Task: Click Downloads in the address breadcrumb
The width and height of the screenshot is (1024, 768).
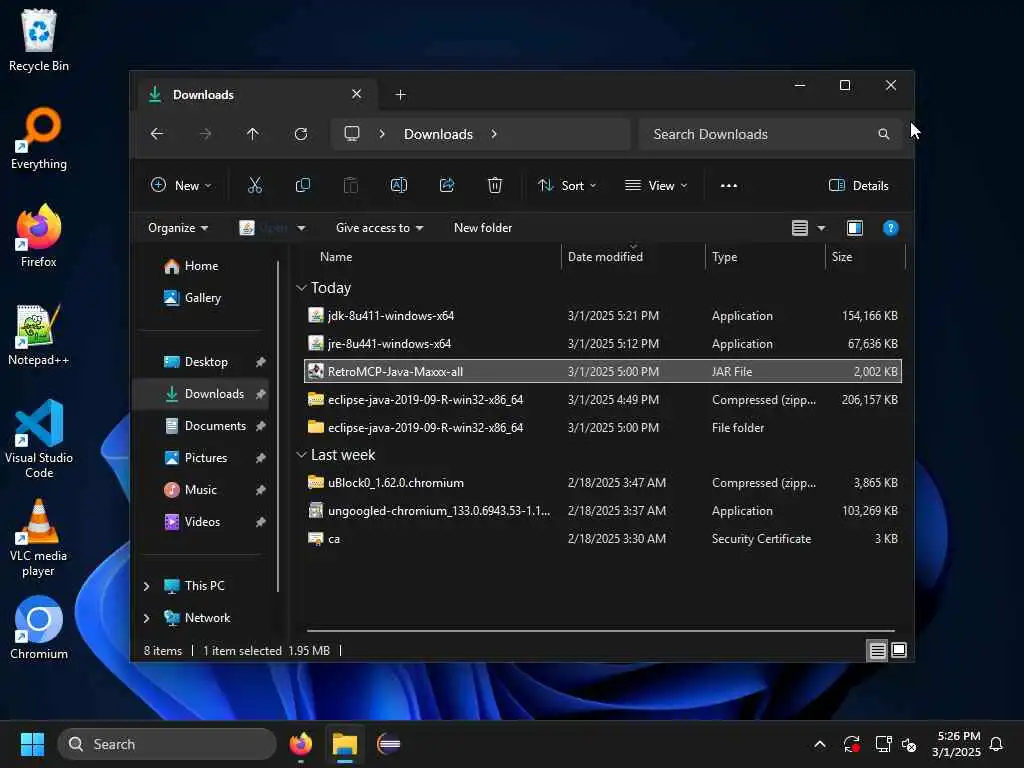Action: pyautogui.click(x=438, y=134)
